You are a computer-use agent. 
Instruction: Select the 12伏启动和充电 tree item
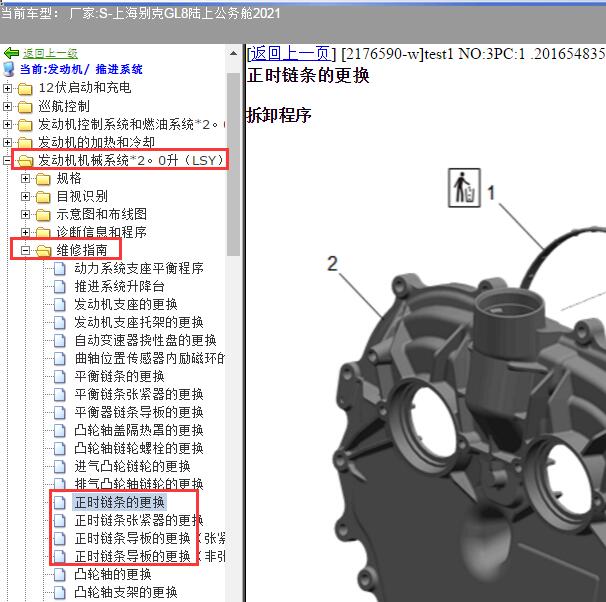coord(85,88)
